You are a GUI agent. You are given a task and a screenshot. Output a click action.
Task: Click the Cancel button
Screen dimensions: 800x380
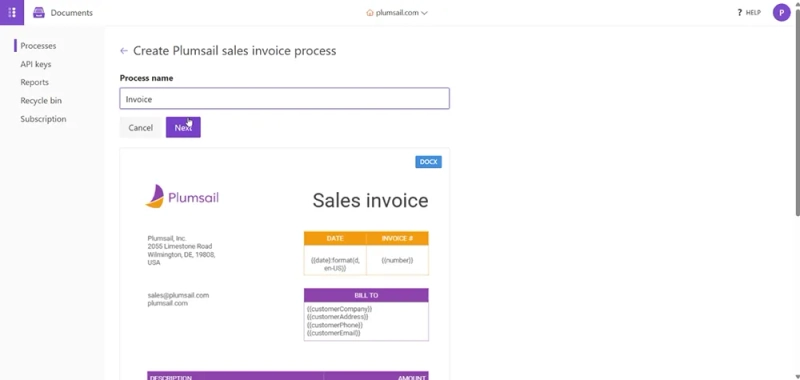coord(140,128)
